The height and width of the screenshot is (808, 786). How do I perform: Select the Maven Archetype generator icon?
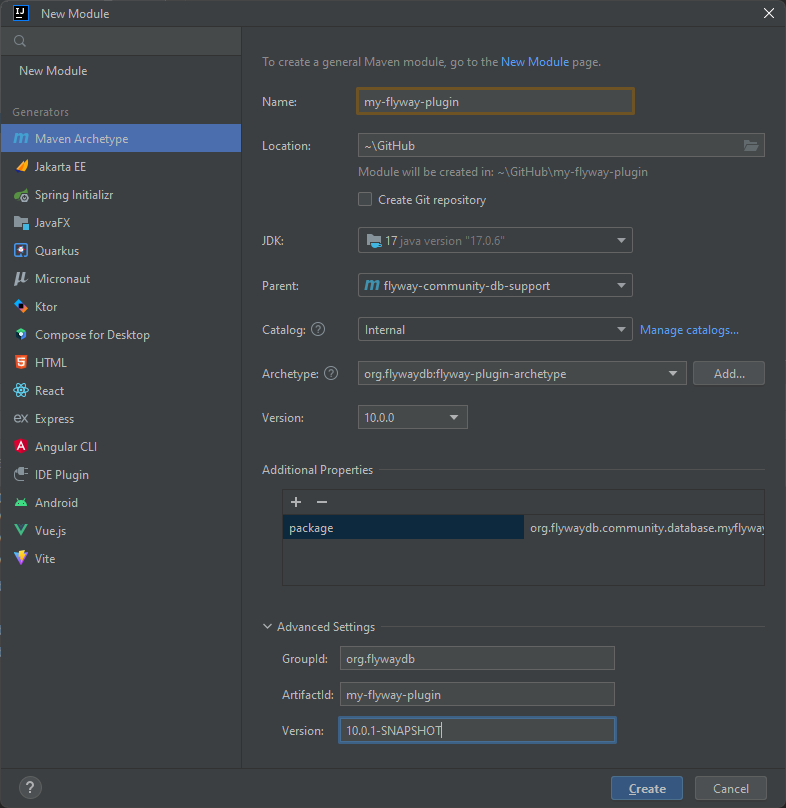tap(21, 138)
